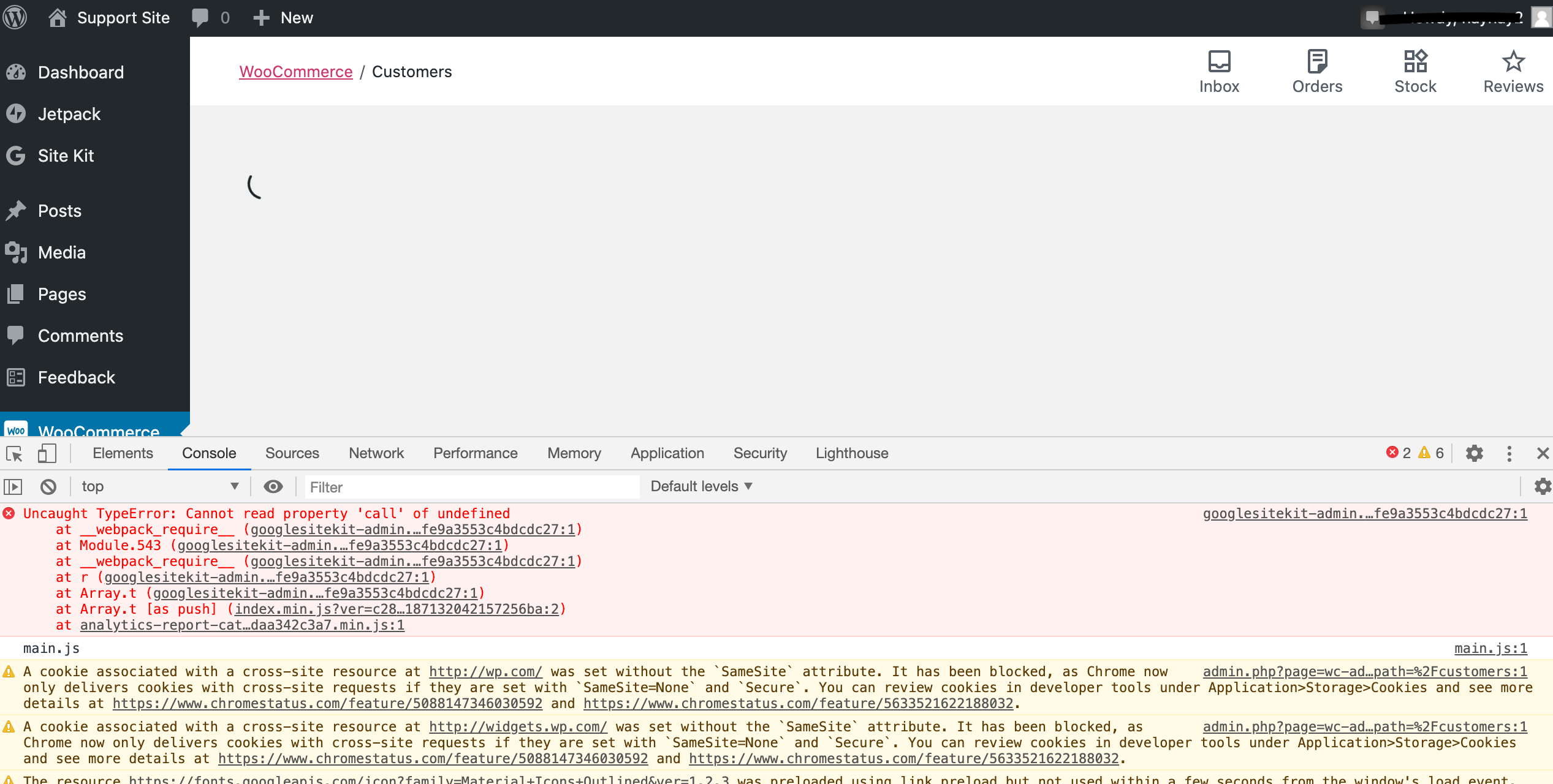Open the top context dropdown
Image resolution: width=1553 pixels, height=784 pixels.
coord(160,486)
